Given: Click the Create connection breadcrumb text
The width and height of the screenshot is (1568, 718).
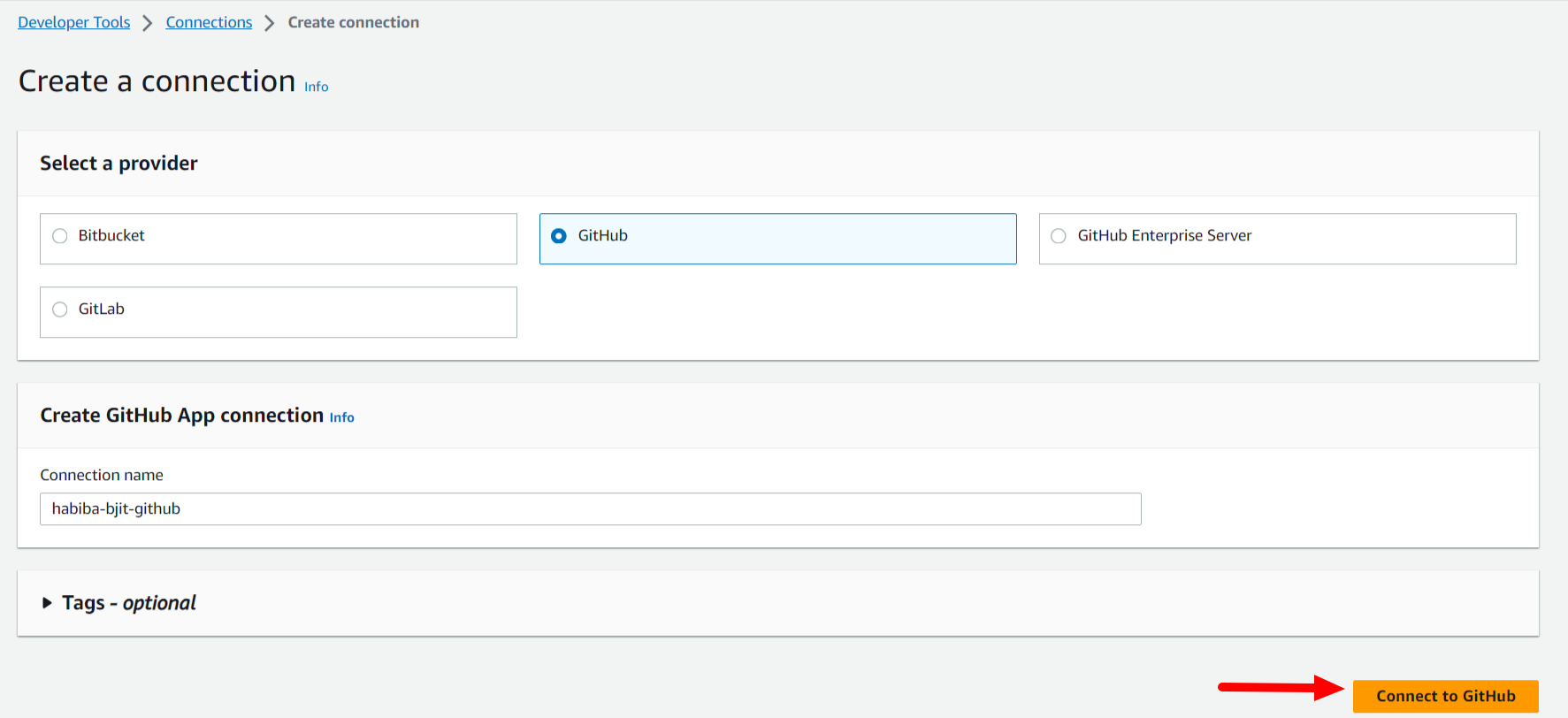Looking at the screenshot, I should click(354, 22).
